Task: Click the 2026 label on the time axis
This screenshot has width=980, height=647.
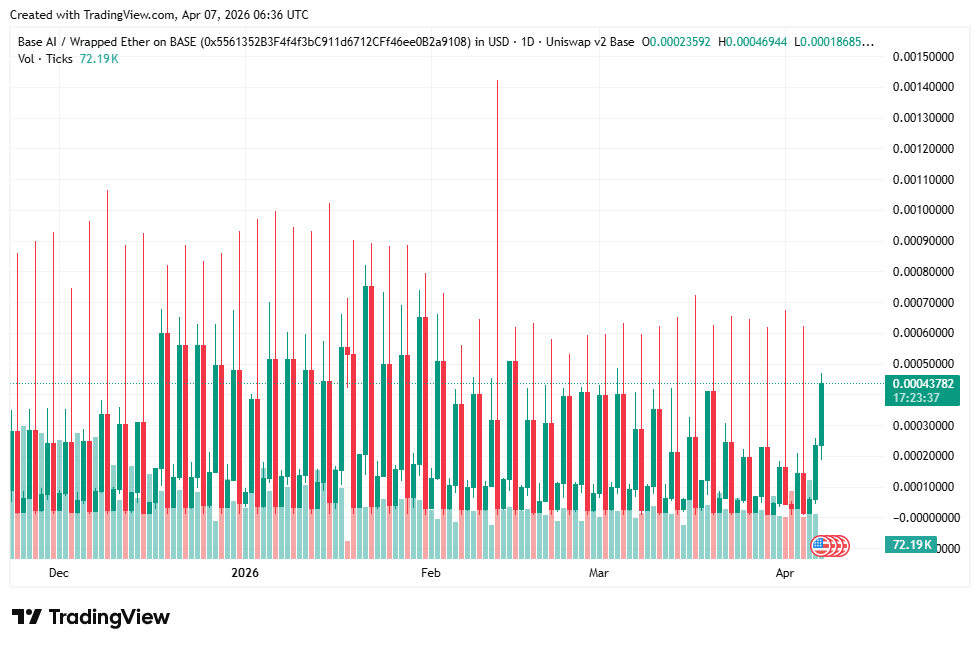Action: pos(245,573)
